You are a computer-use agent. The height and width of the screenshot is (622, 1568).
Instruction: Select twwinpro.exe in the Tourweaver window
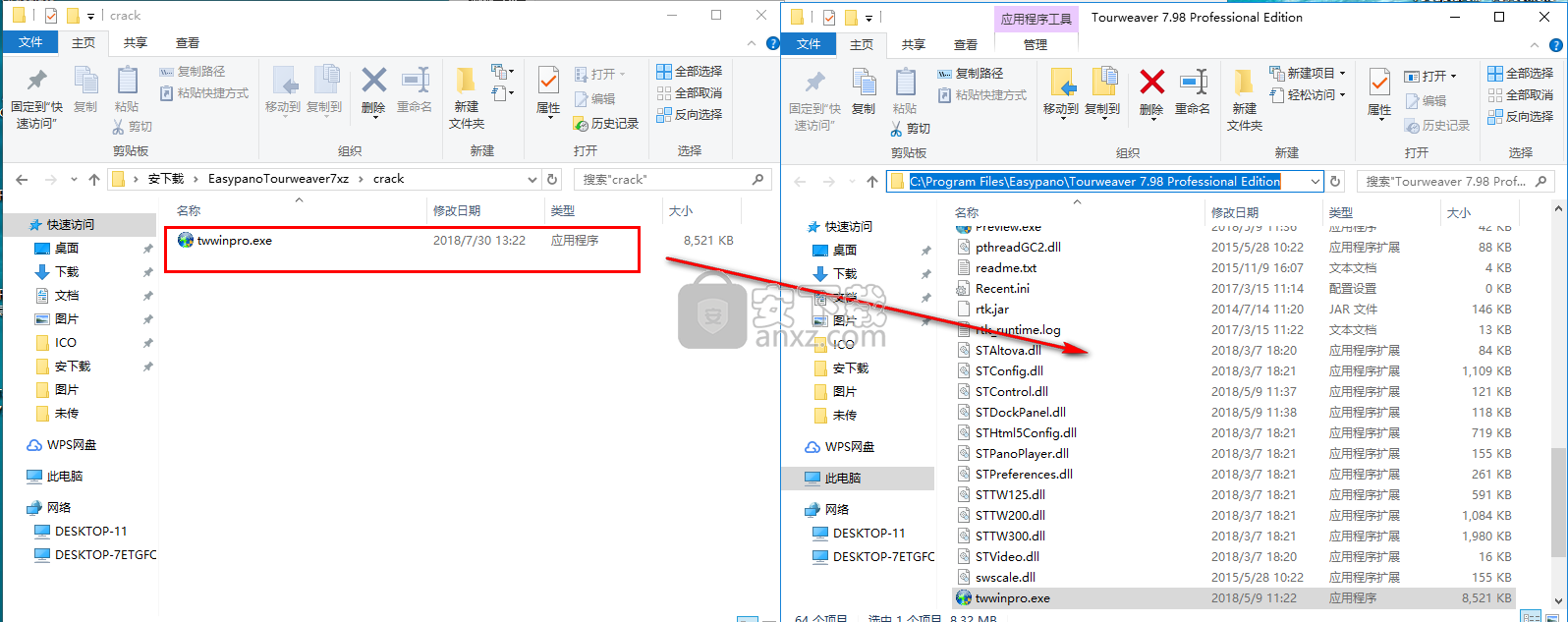pos(1233,597)
